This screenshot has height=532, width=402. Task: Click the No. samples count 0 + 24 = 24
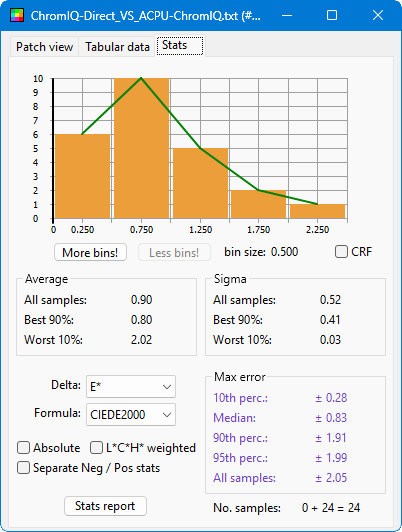pyautogui.click(x=331, y=508)
